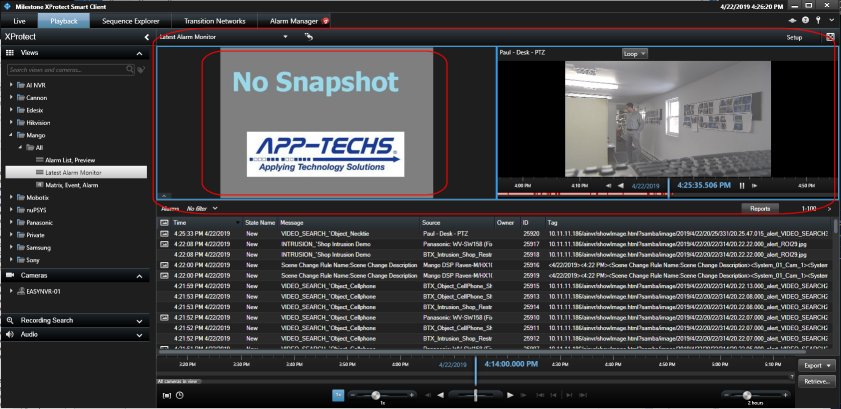The height and width of the screenshot is (409, 841).
Task: Click the image icon on 4:25:33 PM alarm
Action: [165, 234]
